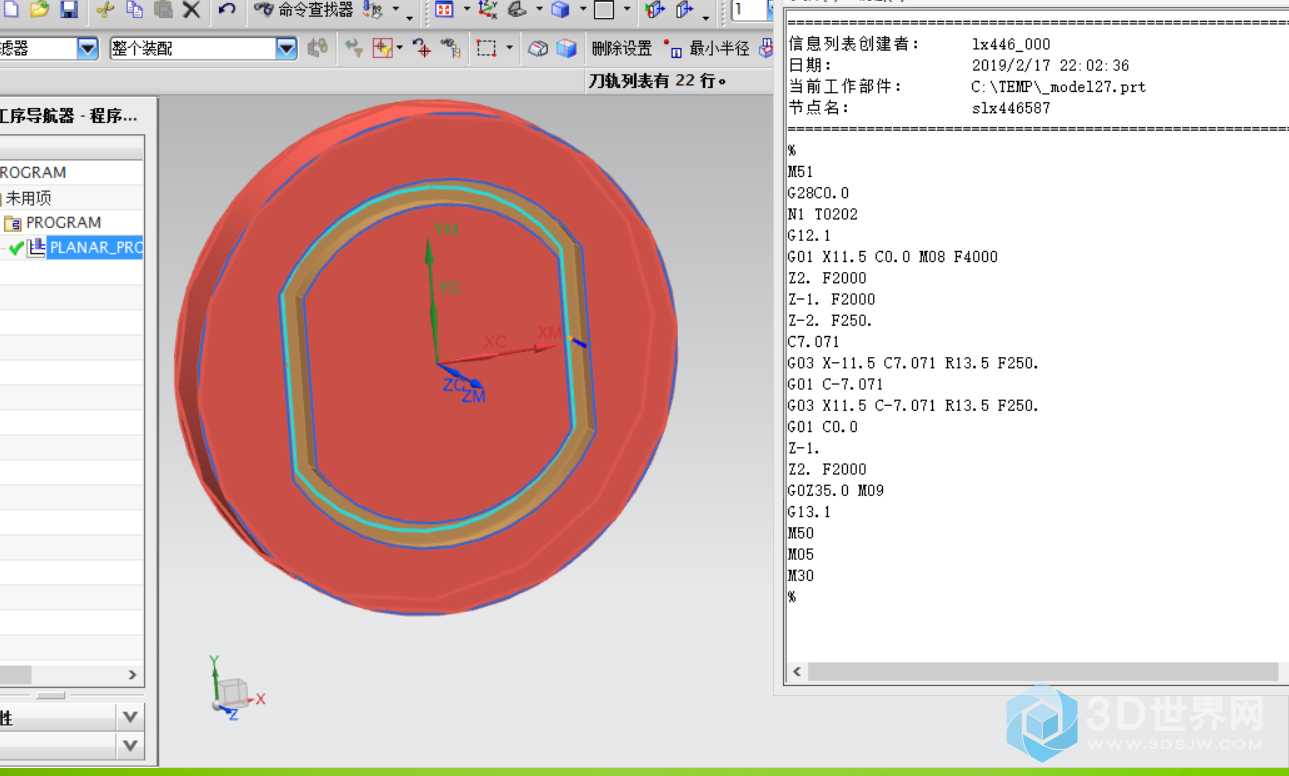Select the top PROGRAM root row
Screen dimensions: 1289x776
pos(70,172)
